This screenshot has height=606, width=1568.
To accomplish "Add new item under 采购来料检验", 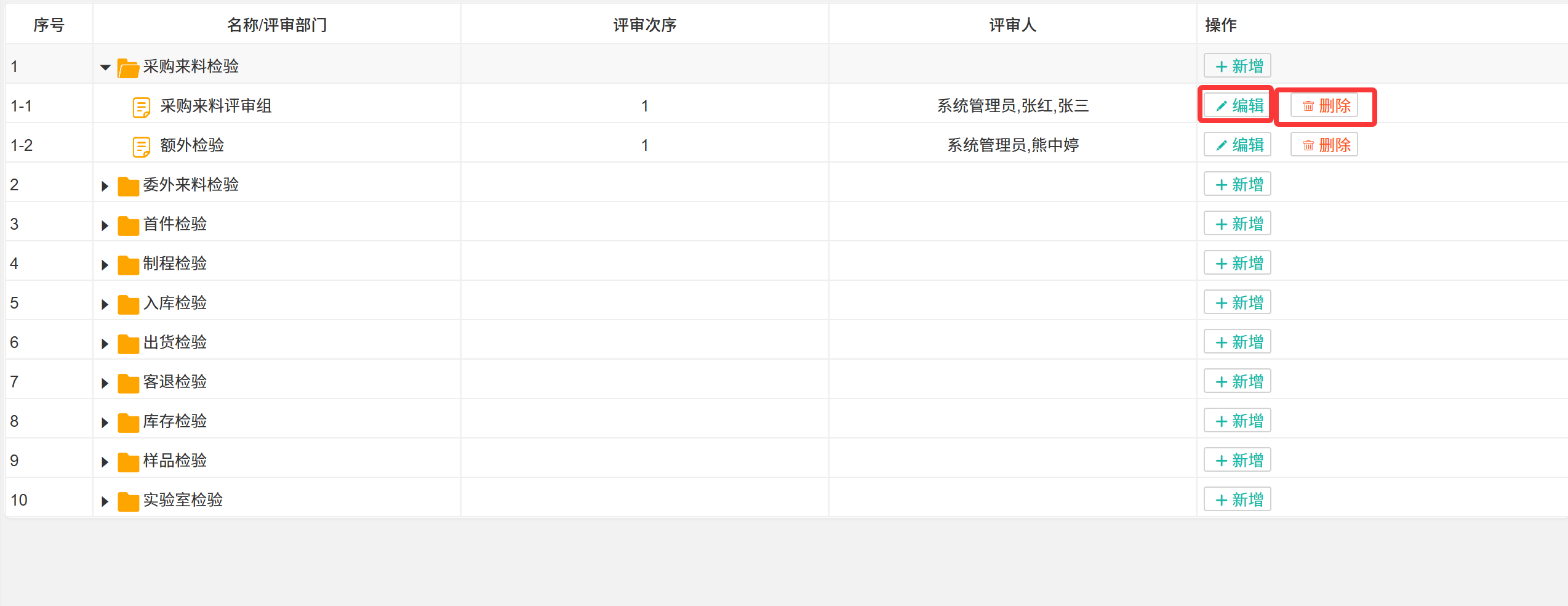I will (x=1238, y=67).
